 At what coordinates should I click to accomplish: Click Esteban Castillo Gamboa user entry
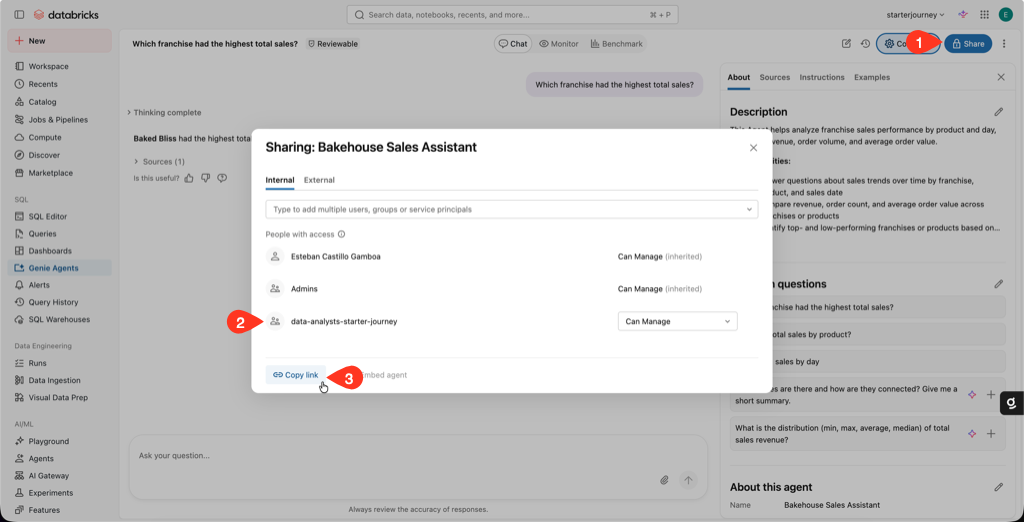click(x=336, y=257)
